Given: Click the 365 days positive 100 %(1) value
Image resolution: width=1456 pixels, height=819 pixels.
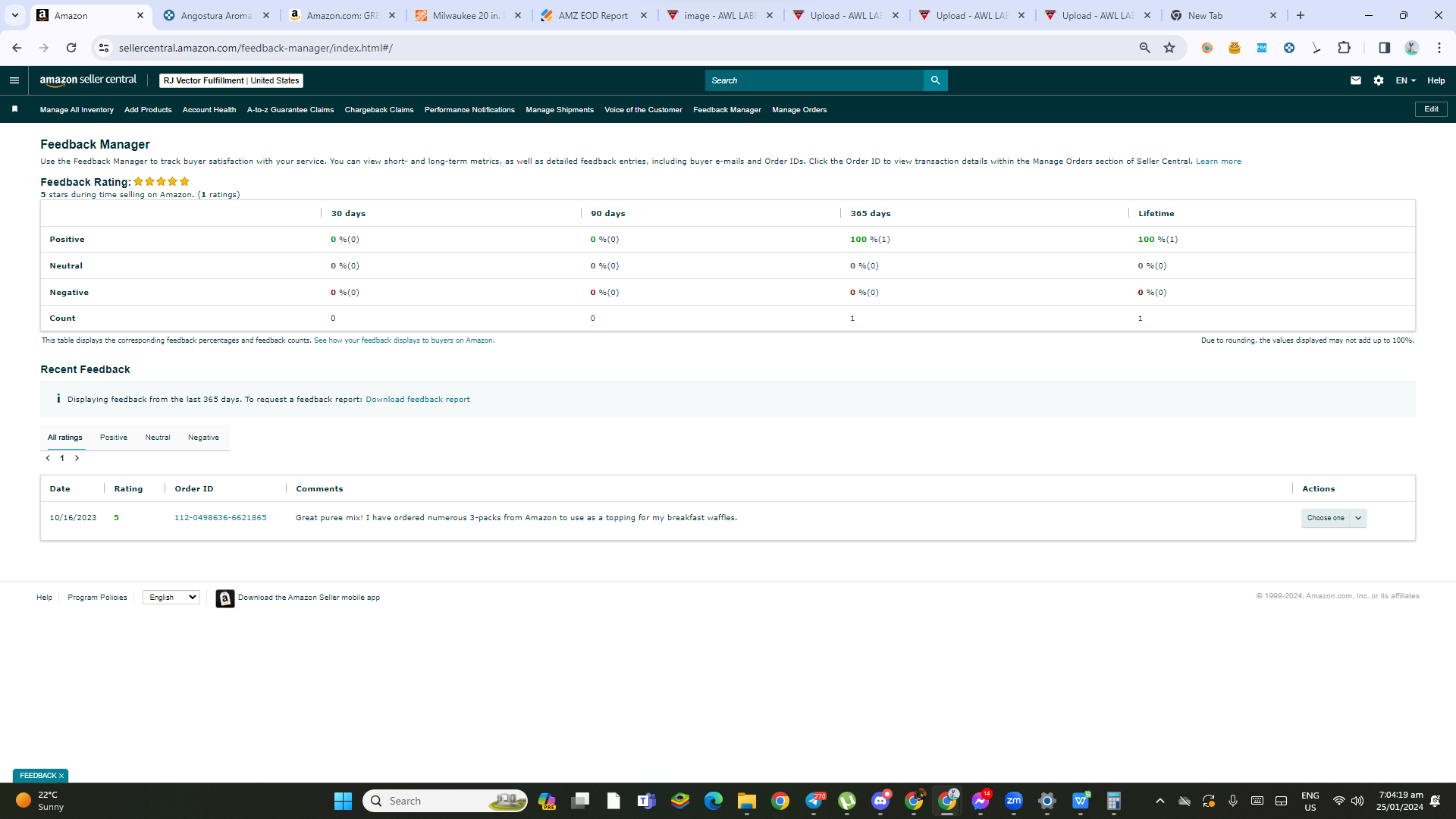Looking at the screenshot, I should click(870, 240).
